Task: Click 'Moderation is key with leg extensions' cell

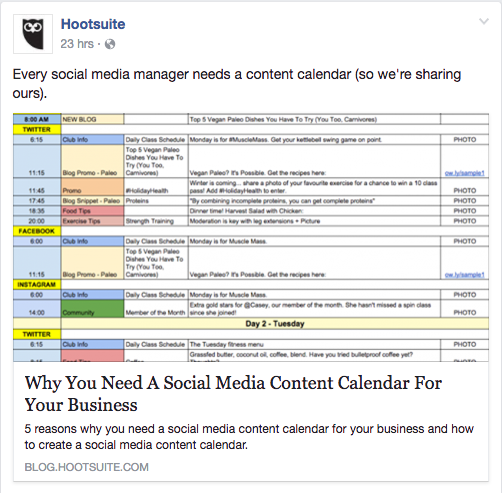Action: (314, 221)
